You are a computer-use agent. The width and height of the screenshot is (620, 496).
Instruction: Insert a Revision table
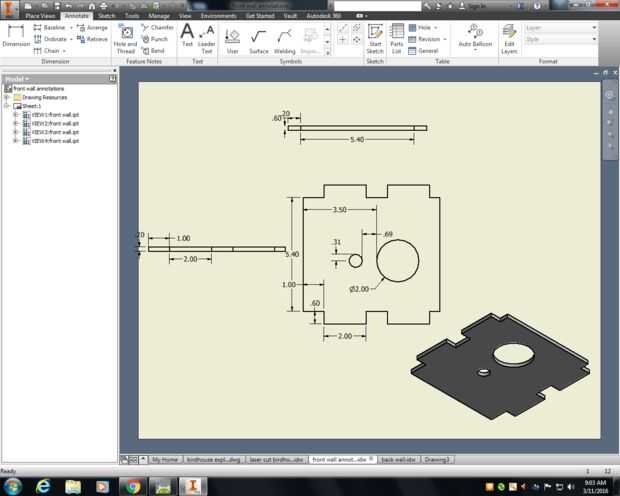click(x=424, y=39)
